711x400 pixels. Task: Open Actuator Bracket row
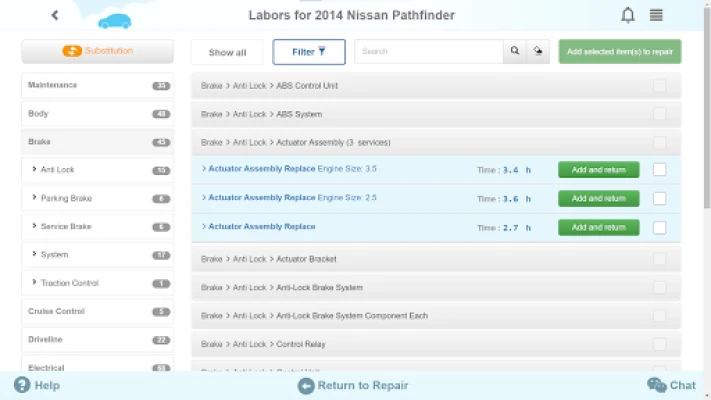436,259
